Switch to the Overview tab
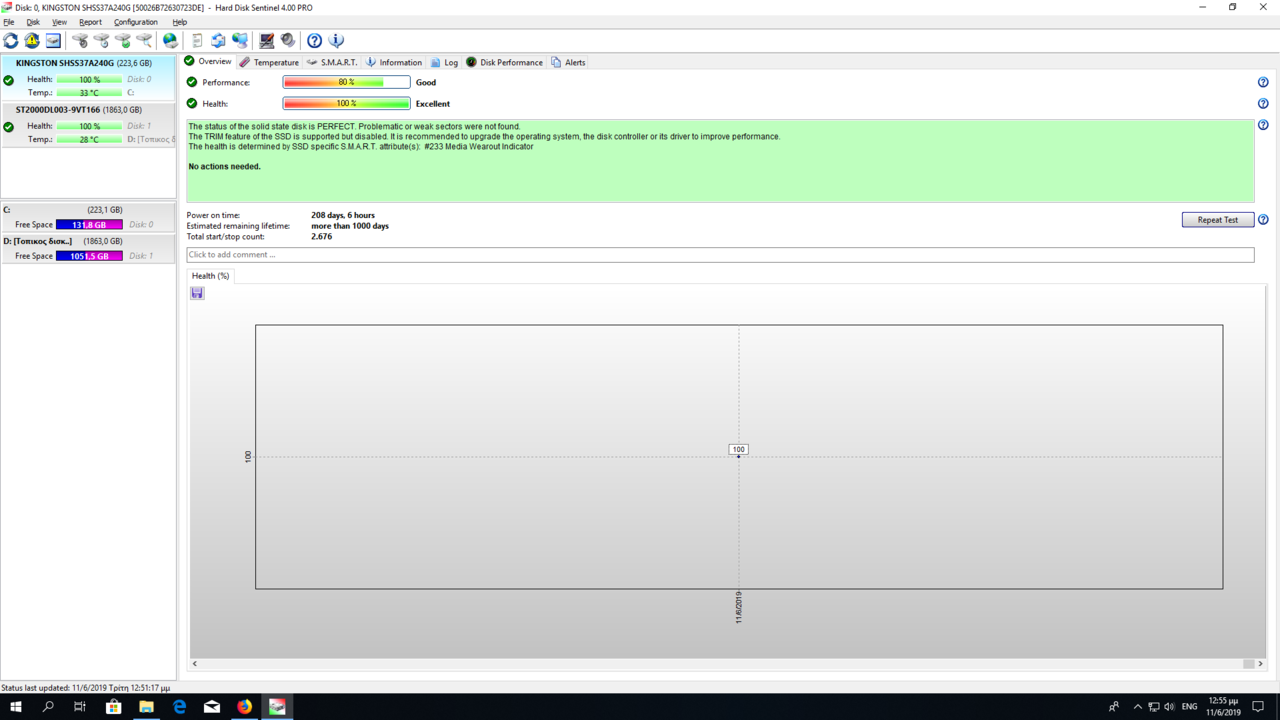Image resolution: width=1280 pixels, height=720 pixels. tap(208, 61)
